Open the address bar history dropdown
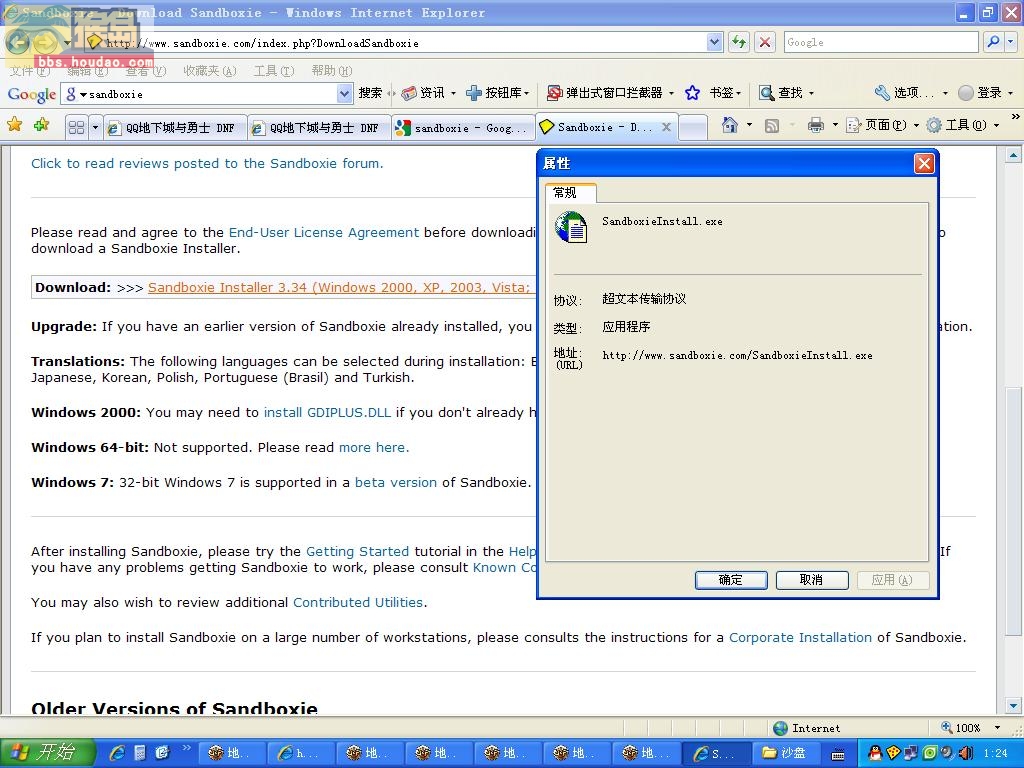Image resolution: width=1024 pixels, height=768 pixels. 714,42
